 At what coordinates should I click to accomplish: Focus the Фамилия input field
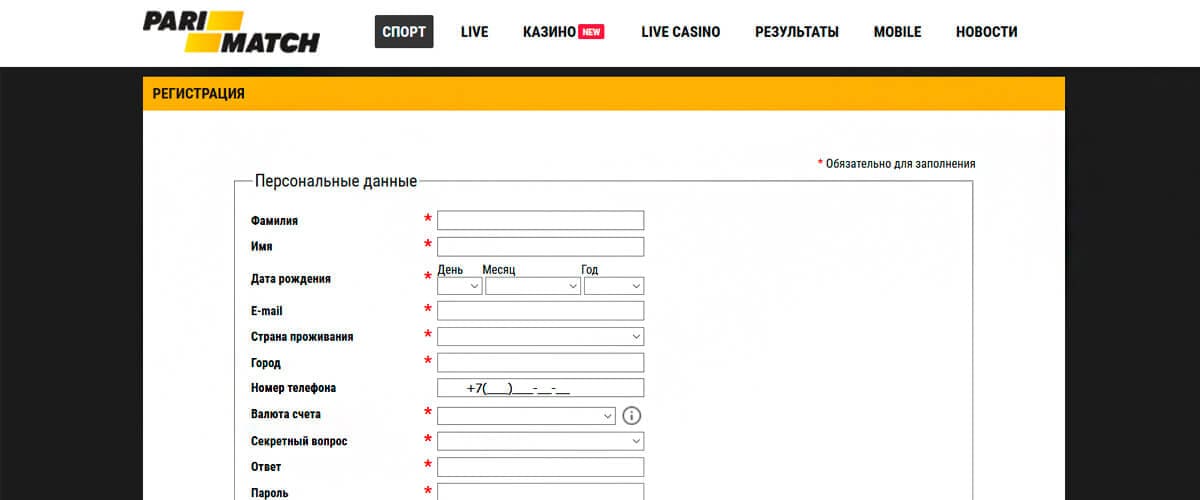[x=541, y=221]
